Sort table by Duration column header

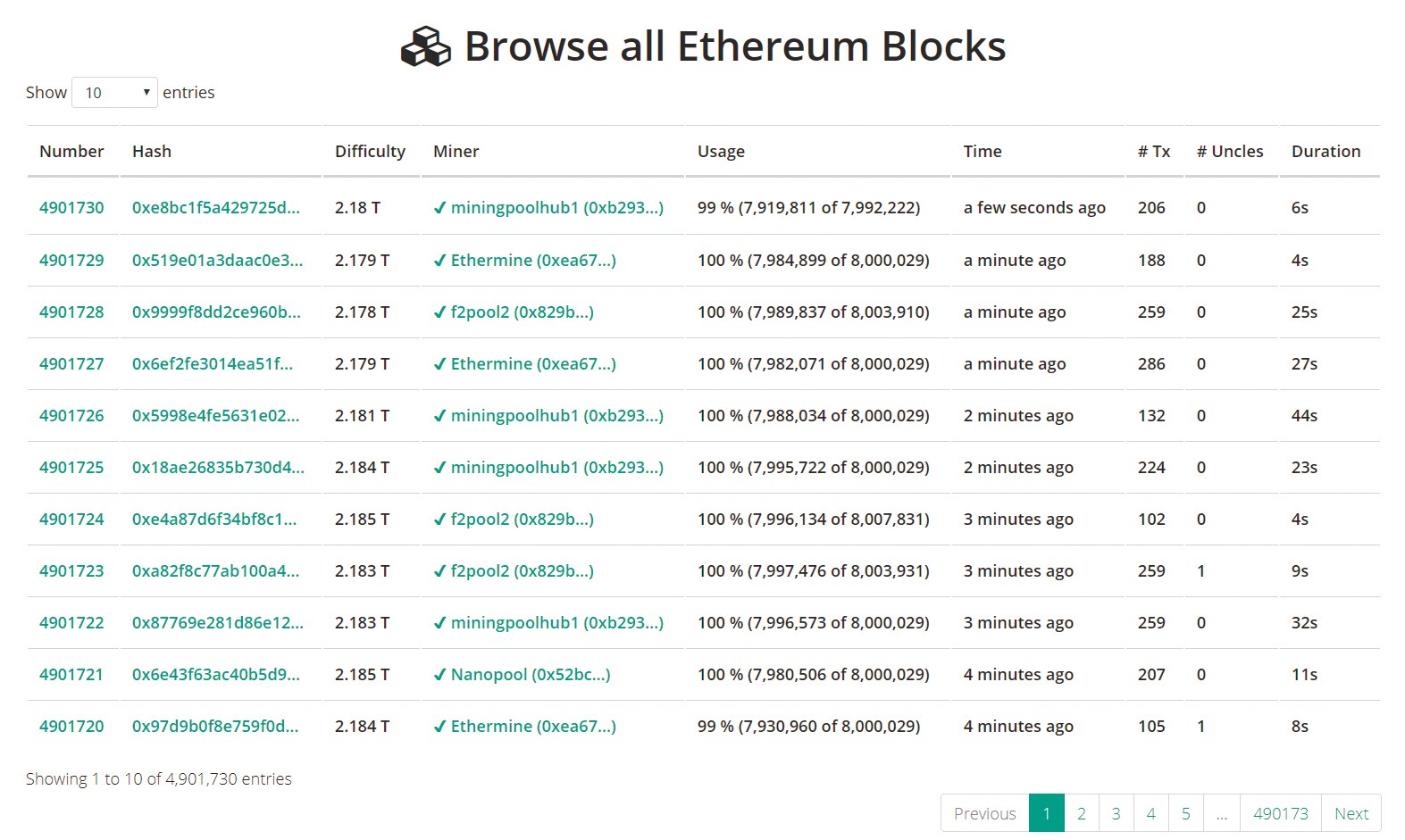click(1326, 152)
